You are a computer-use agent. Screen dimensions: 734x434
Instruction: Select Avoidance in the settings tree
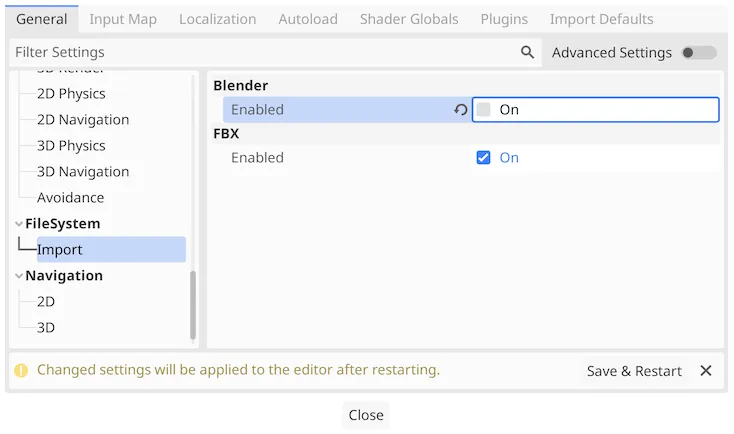pos(71,198)
